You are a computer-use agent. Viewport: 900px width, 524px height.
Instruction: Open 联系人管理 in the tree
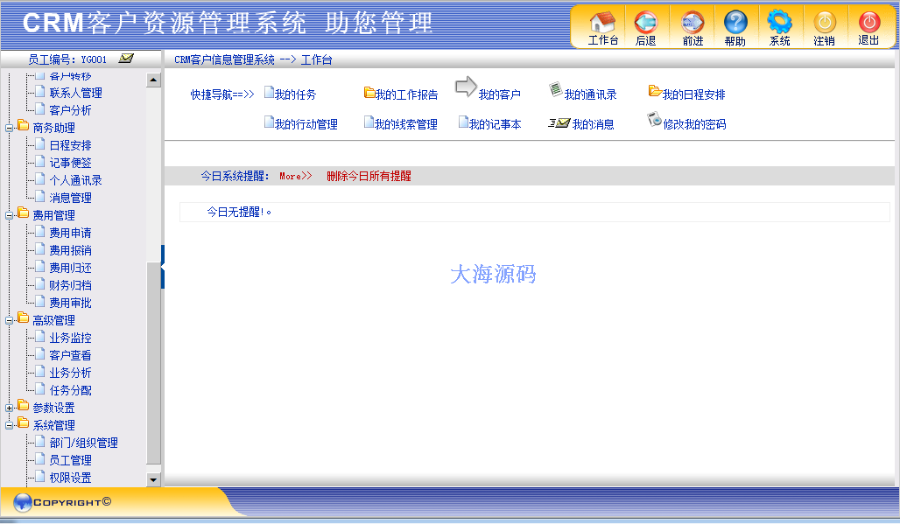(76, 93)
